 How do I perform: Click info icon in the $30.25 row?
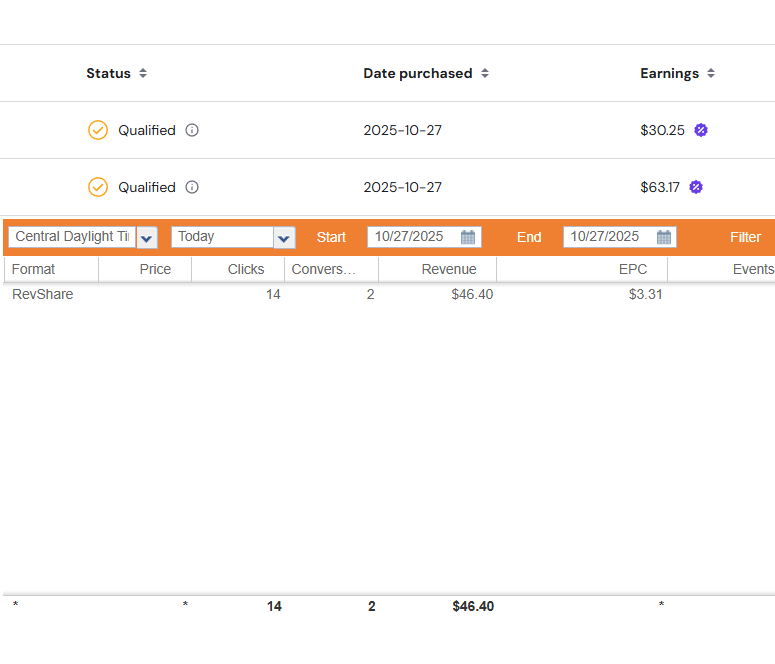[192, 130]
